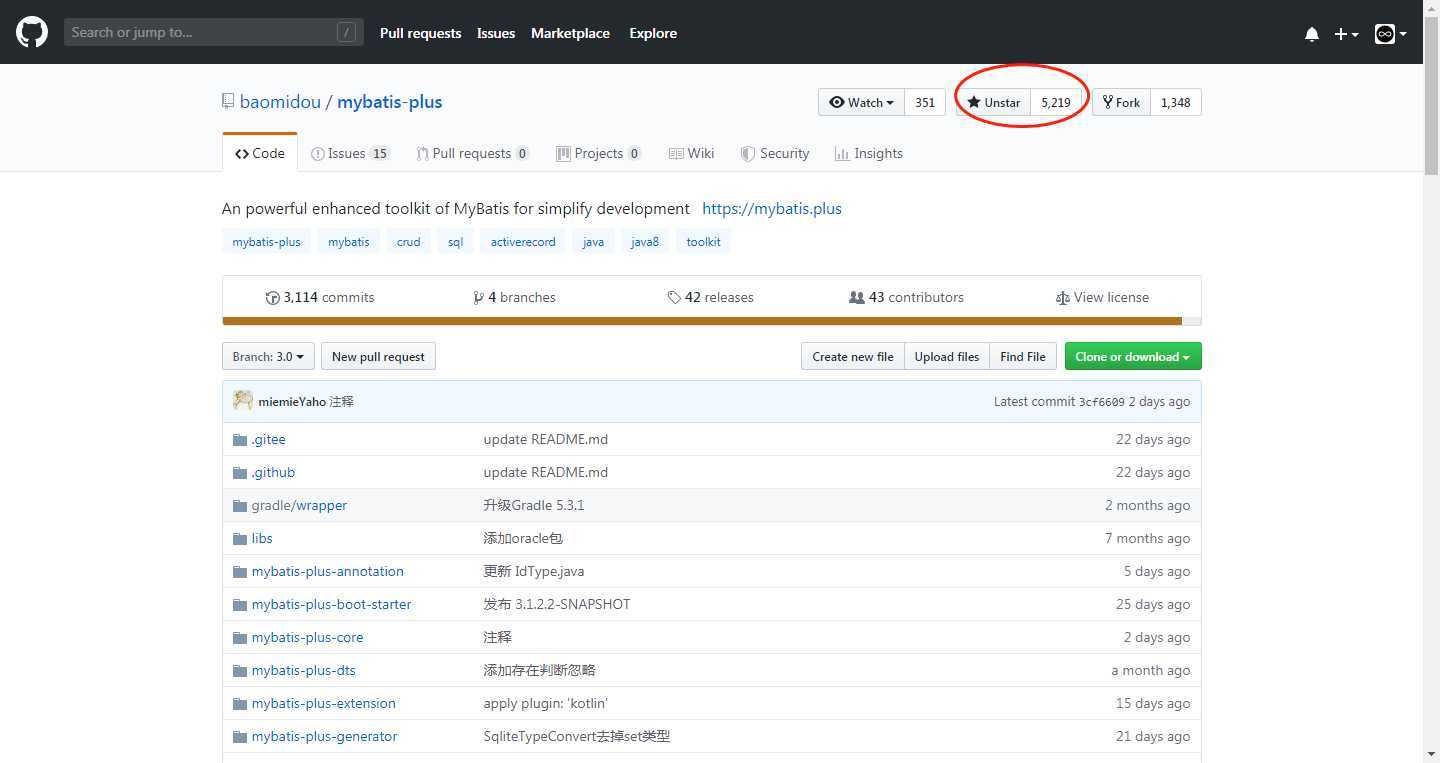Open the Clone or download dropdown

coord(1133,357)
